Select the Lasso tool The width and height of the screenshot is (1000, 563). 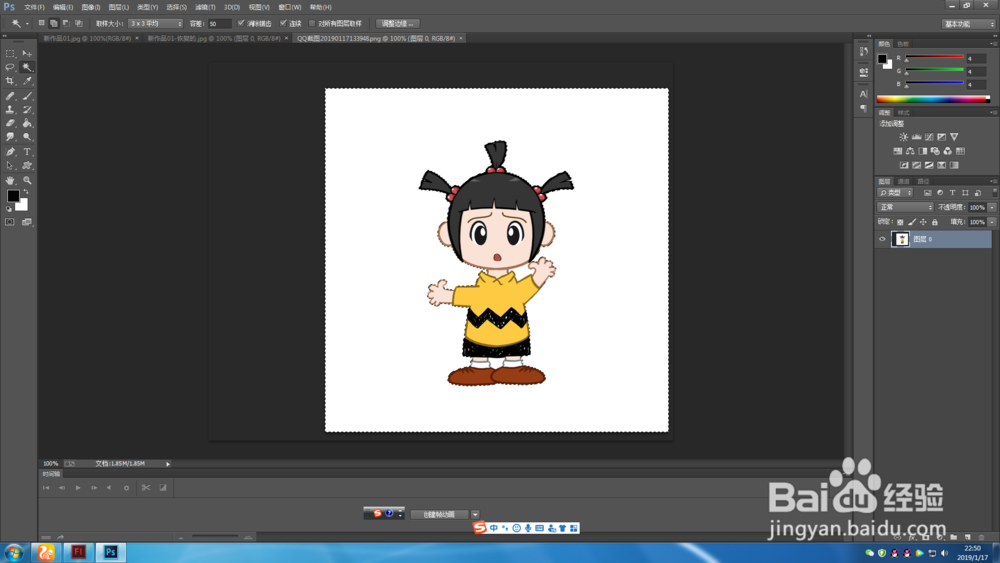click(x=10, y=67)
